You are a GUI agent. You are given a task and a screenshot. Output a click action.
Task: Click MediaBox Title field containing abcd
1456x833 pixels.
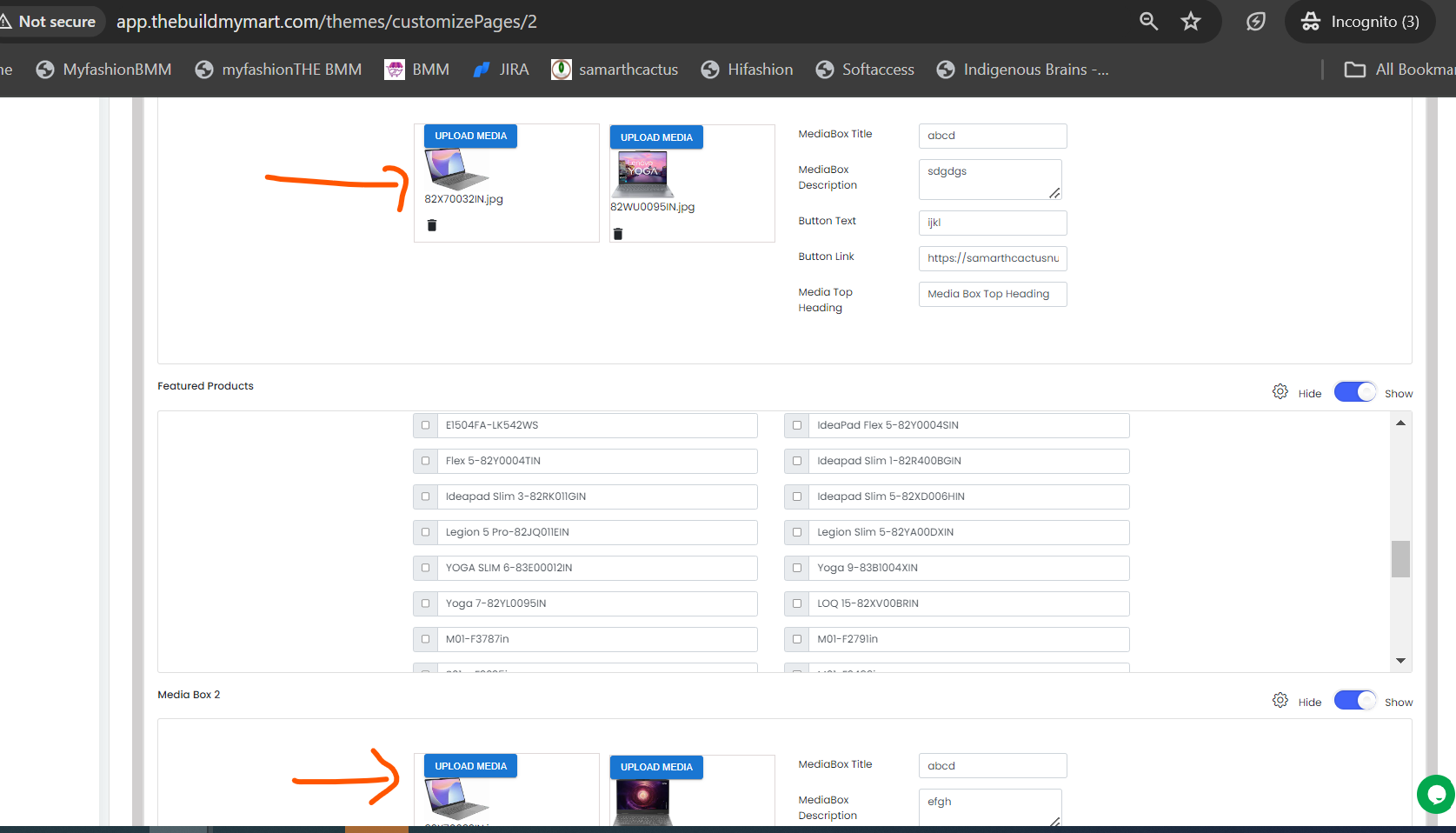pos(993,136)
